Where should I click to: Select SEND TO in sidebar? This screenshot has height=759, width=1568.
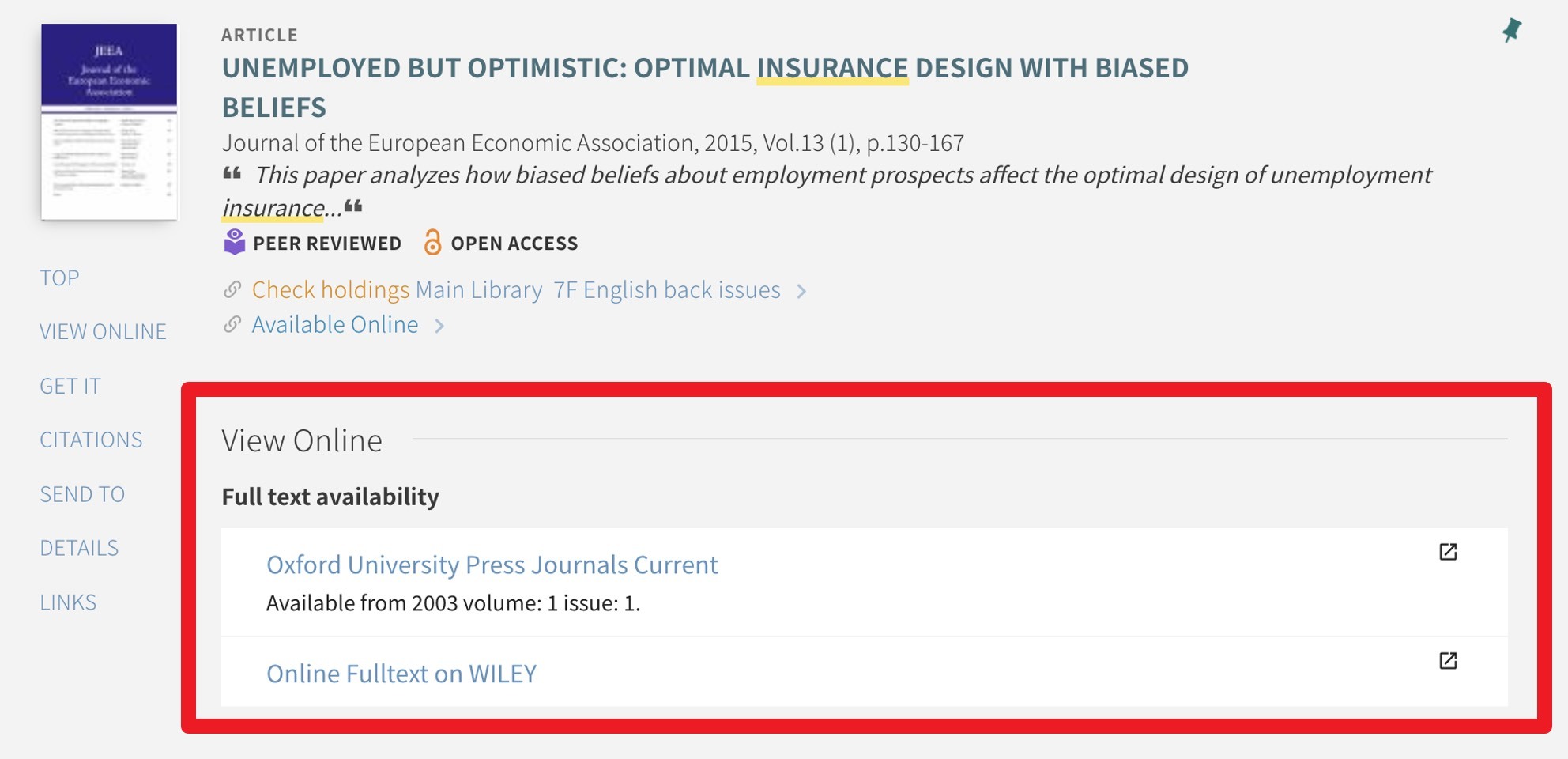[82, 494]
